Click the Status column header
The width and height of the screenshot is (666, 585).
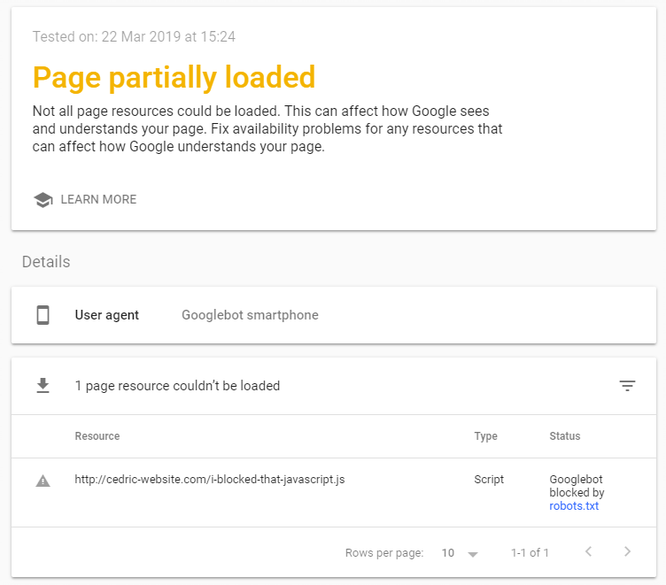pos(564,436)
